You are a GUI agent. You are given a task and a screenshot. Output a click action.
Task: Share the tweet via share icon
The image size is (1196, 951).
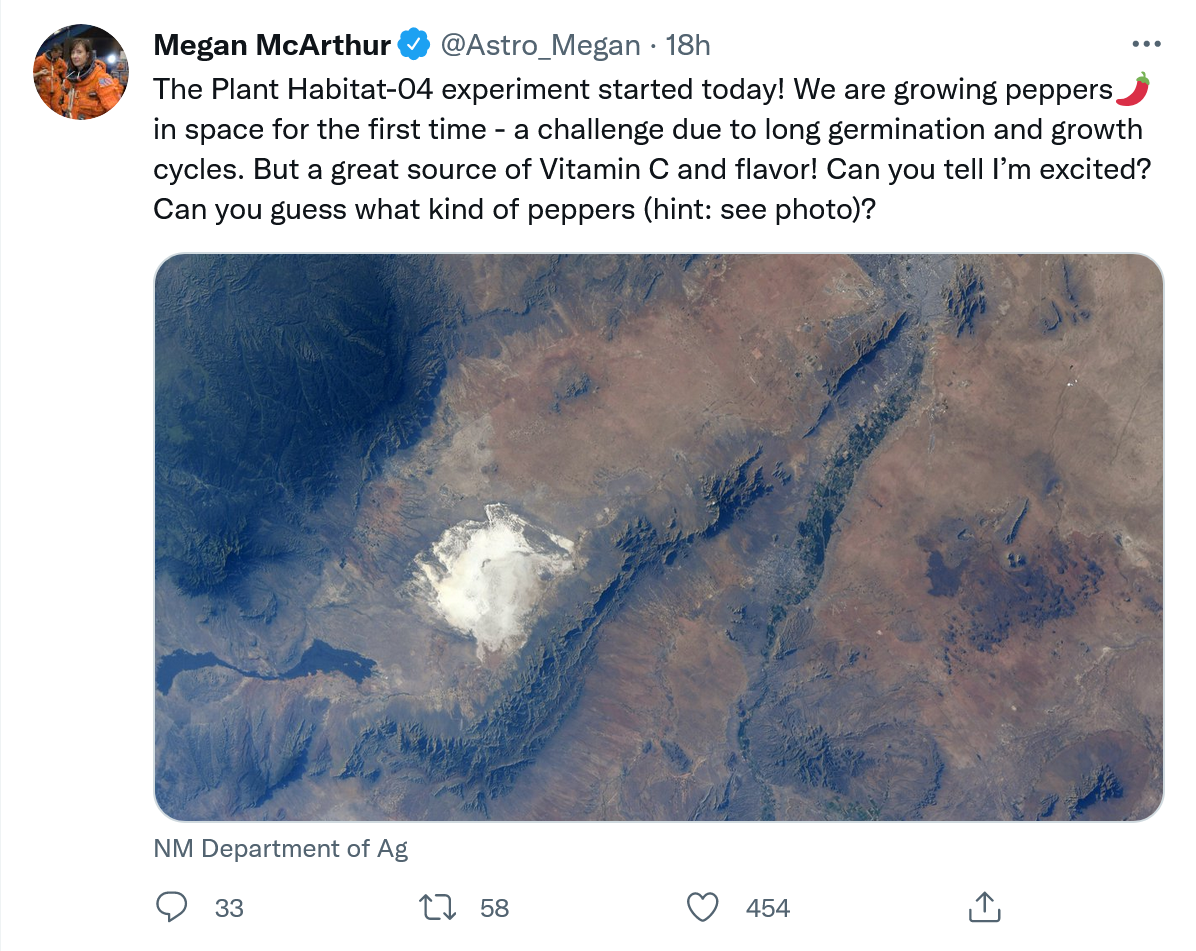(x=984, y=907)
